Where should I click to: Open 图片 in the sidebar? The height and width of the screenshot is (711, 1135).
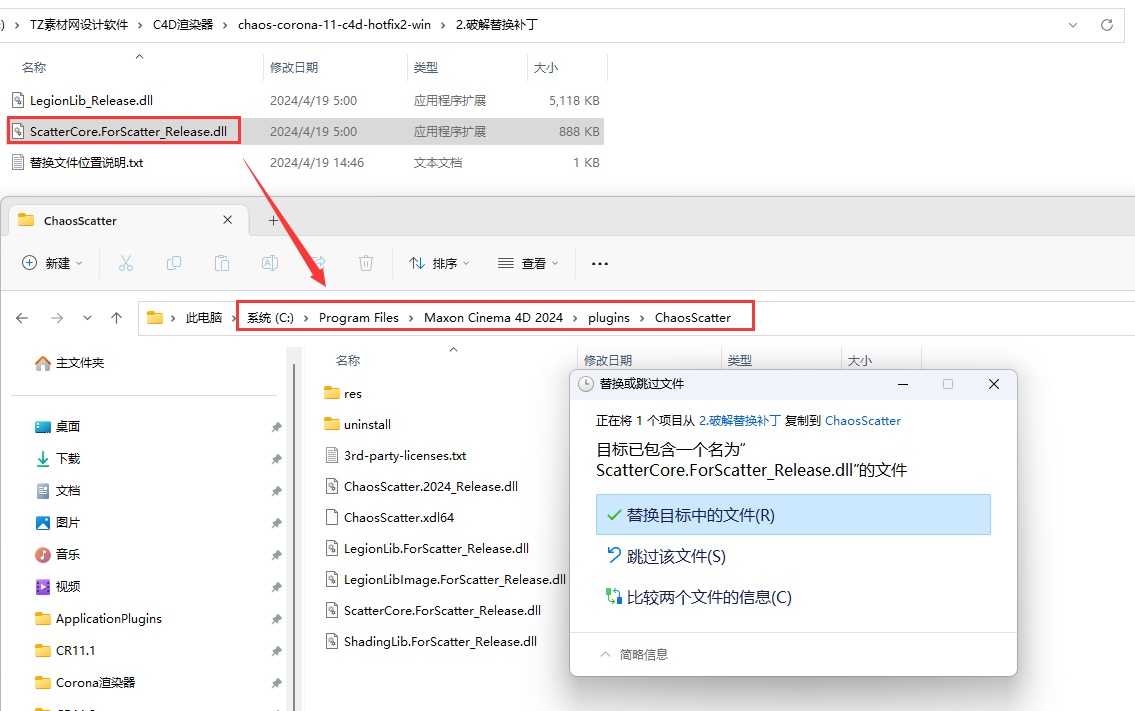coord(58,522)
